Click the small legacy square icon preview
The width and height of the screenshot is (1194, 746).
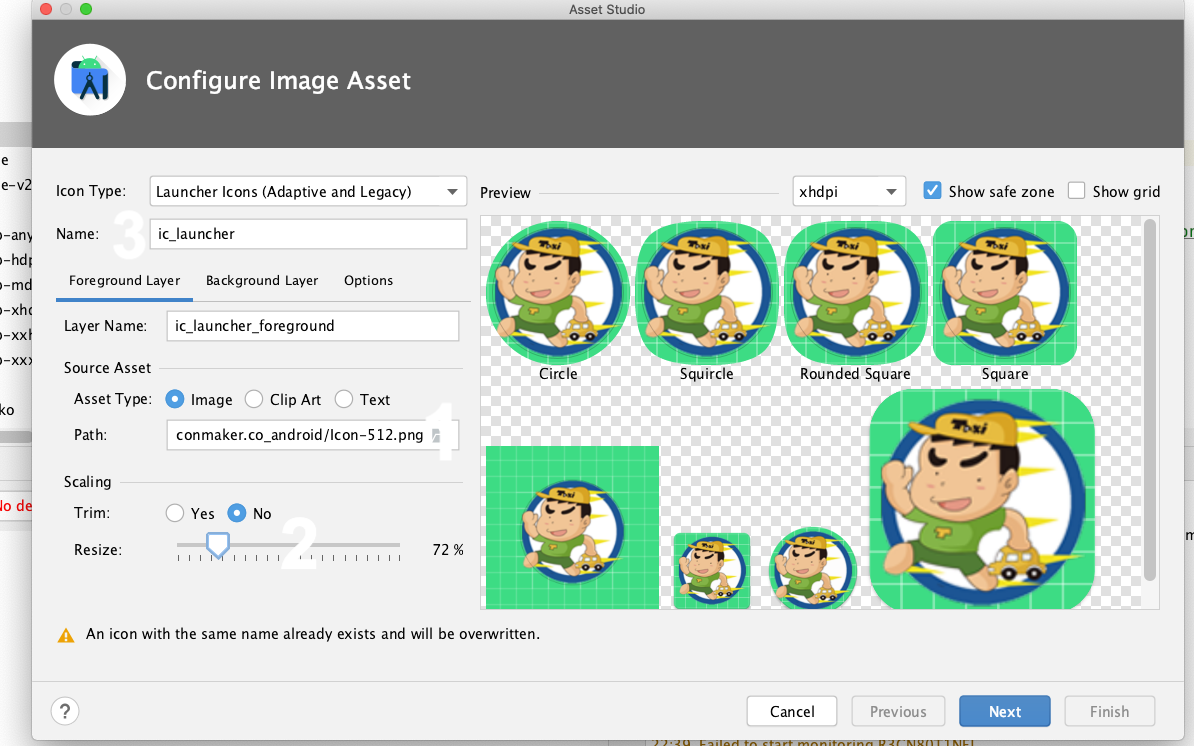point(712,571)
